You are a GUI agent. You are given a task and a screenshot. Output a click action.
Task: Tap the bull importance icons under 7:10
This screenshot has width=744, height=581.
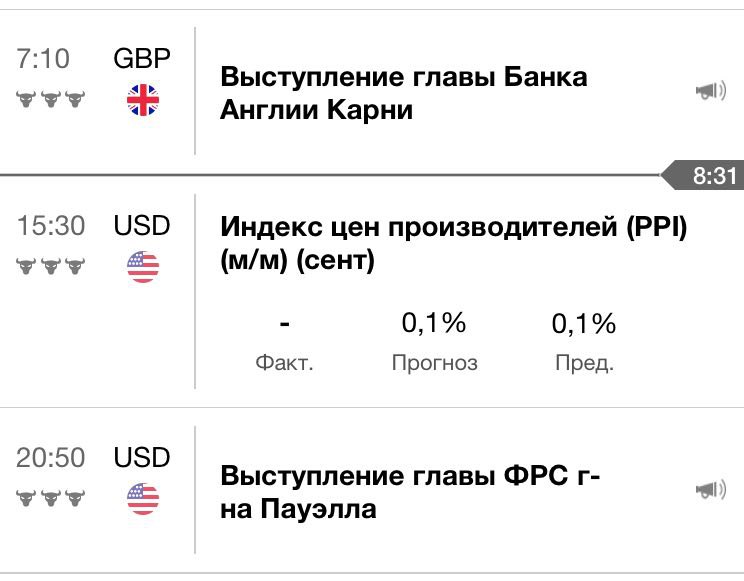[50, 99]
